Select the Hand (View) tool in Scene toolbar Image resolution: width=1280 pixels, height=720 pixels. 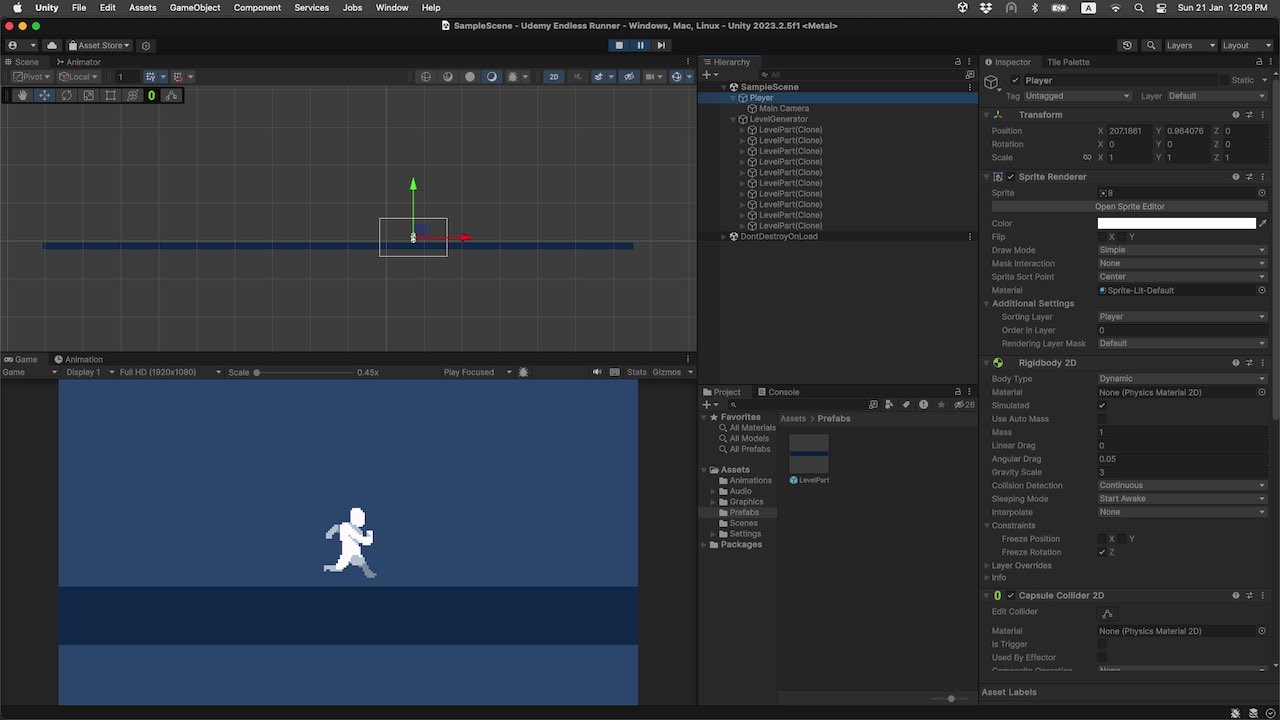coord(23,96)
